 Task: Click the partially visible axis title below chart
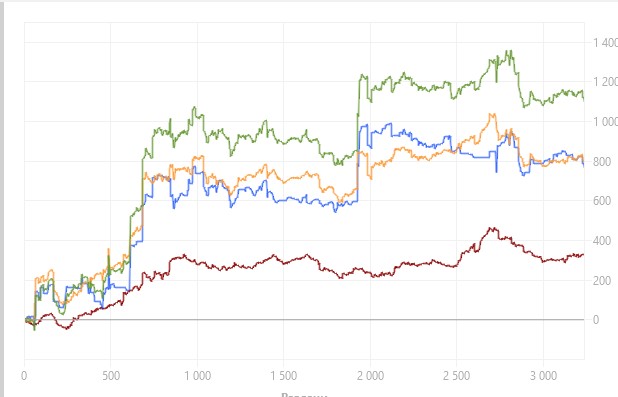click(304, 394)
